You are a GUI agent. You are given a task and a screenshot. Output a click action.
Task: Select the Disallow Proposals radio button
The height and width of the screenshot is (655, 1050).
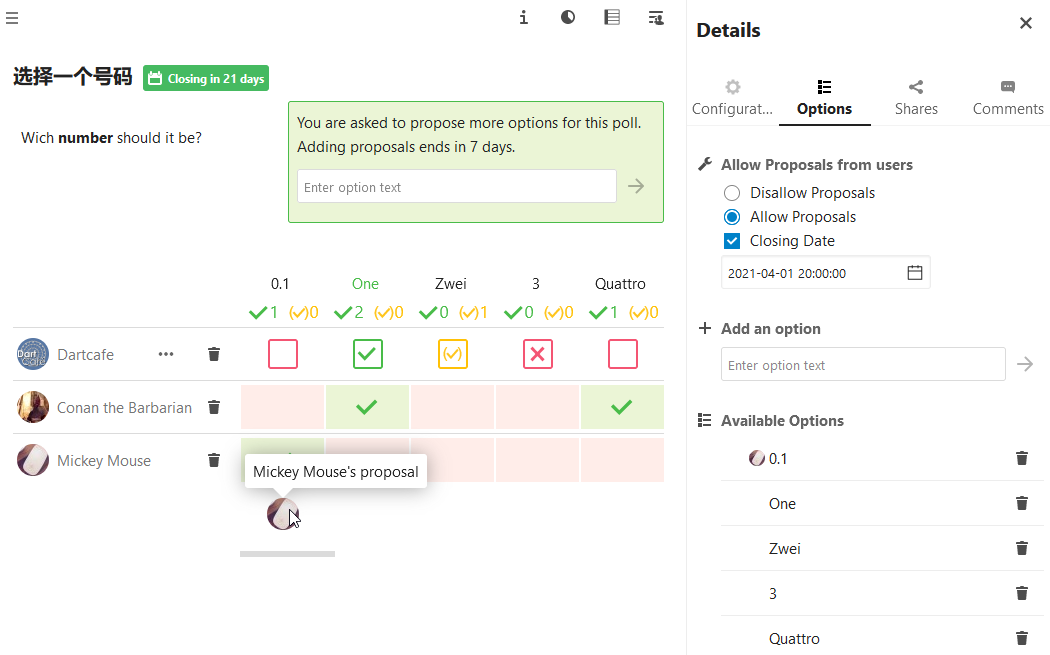732,193
